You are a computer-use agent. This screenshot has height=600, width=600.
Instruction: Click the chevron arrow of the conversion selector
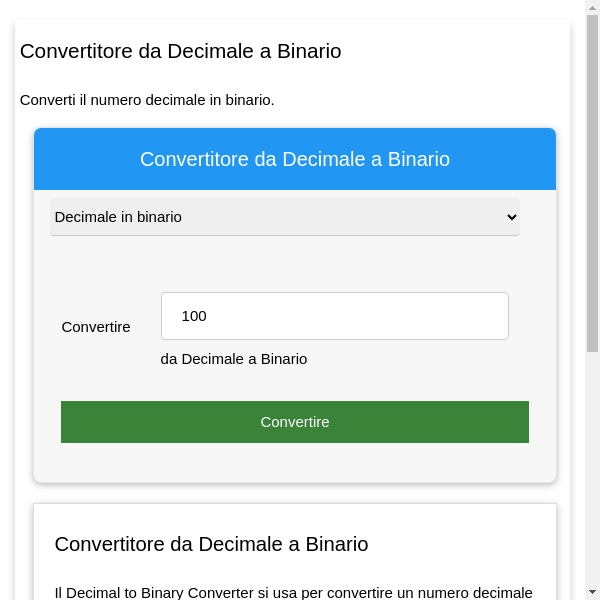512,217
